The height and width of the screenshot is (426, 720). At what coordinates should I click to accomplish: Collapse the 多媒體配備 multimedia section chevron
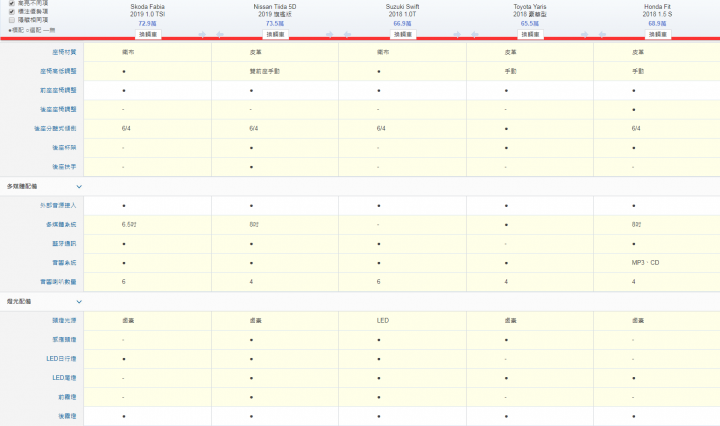pyautogui.click(x=79, y=186)
